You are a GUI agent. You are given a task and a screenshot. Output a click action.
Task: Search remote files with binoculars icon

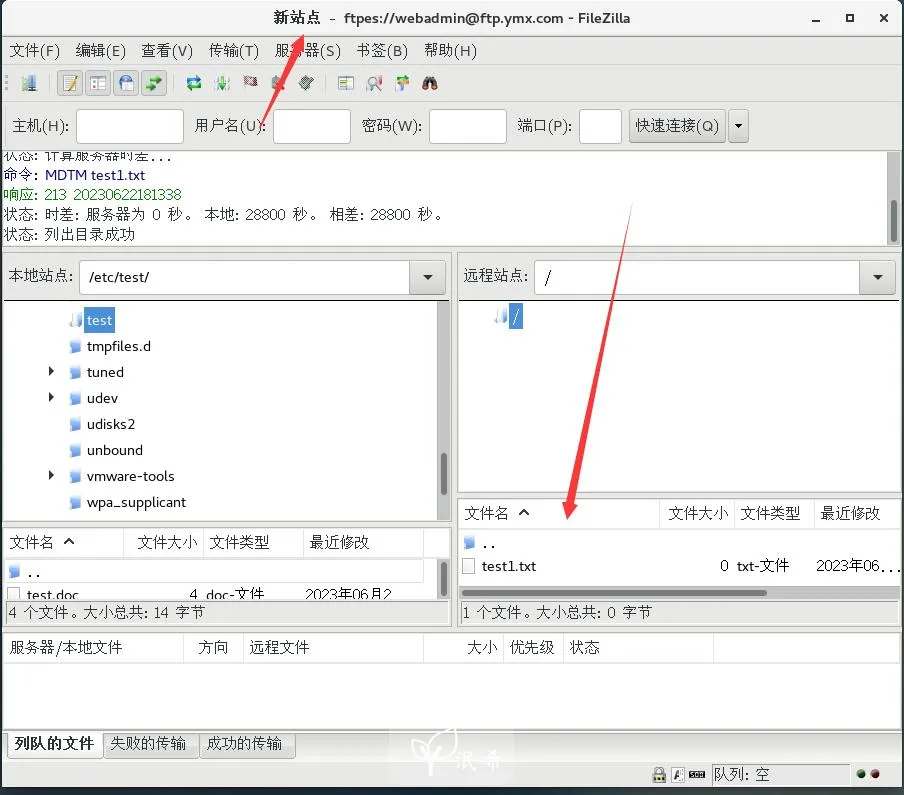tap(430, 84)
